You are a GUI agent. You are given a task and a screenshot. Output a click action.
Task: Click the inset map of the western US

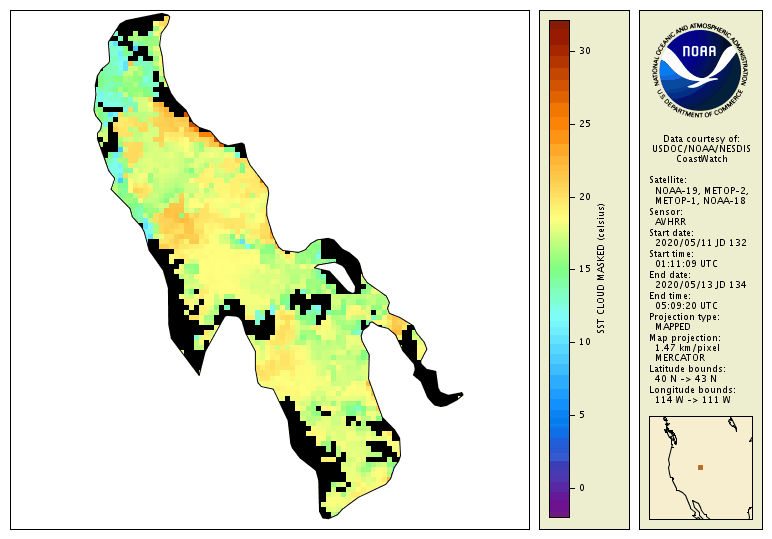(x=701, y=468)
